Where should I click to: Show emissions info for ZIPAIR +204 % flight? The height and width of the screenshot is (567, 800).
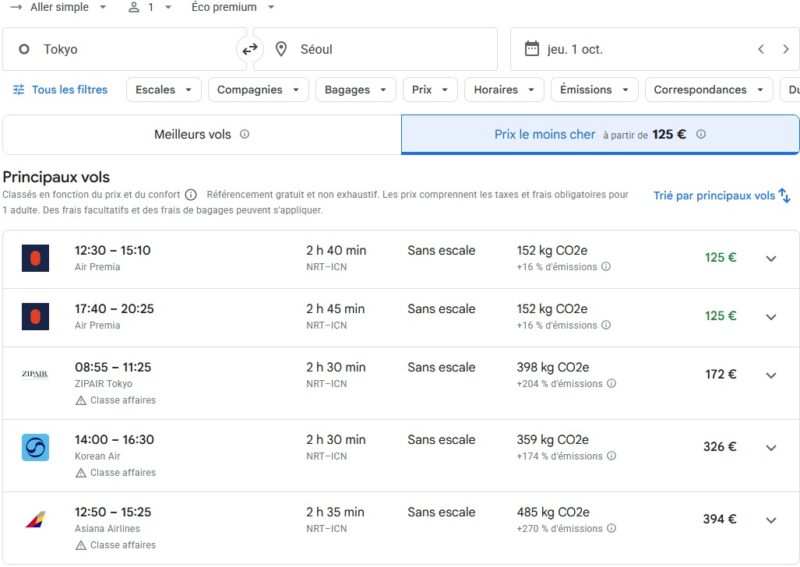pyautogui.click(x=611, y=383)
